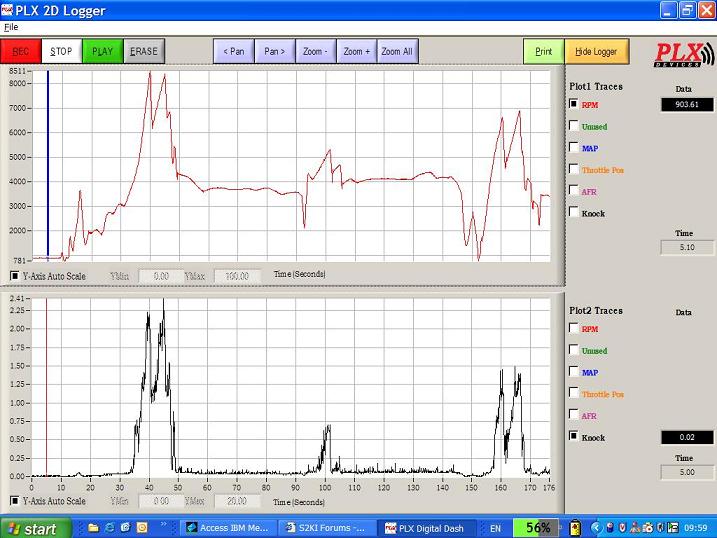Expand hidden tray icons arrow
Viewport: 717px width, 538px height.
click(x=595, y=528)
